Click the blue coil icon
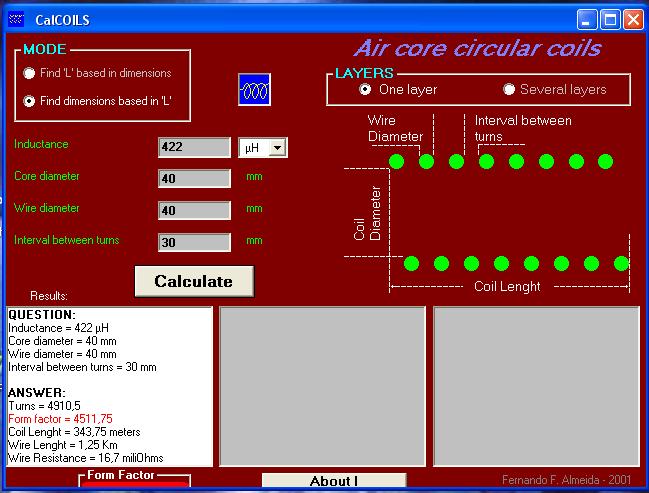649x493 pixels. pyautogui.click(x=255, y=89)
